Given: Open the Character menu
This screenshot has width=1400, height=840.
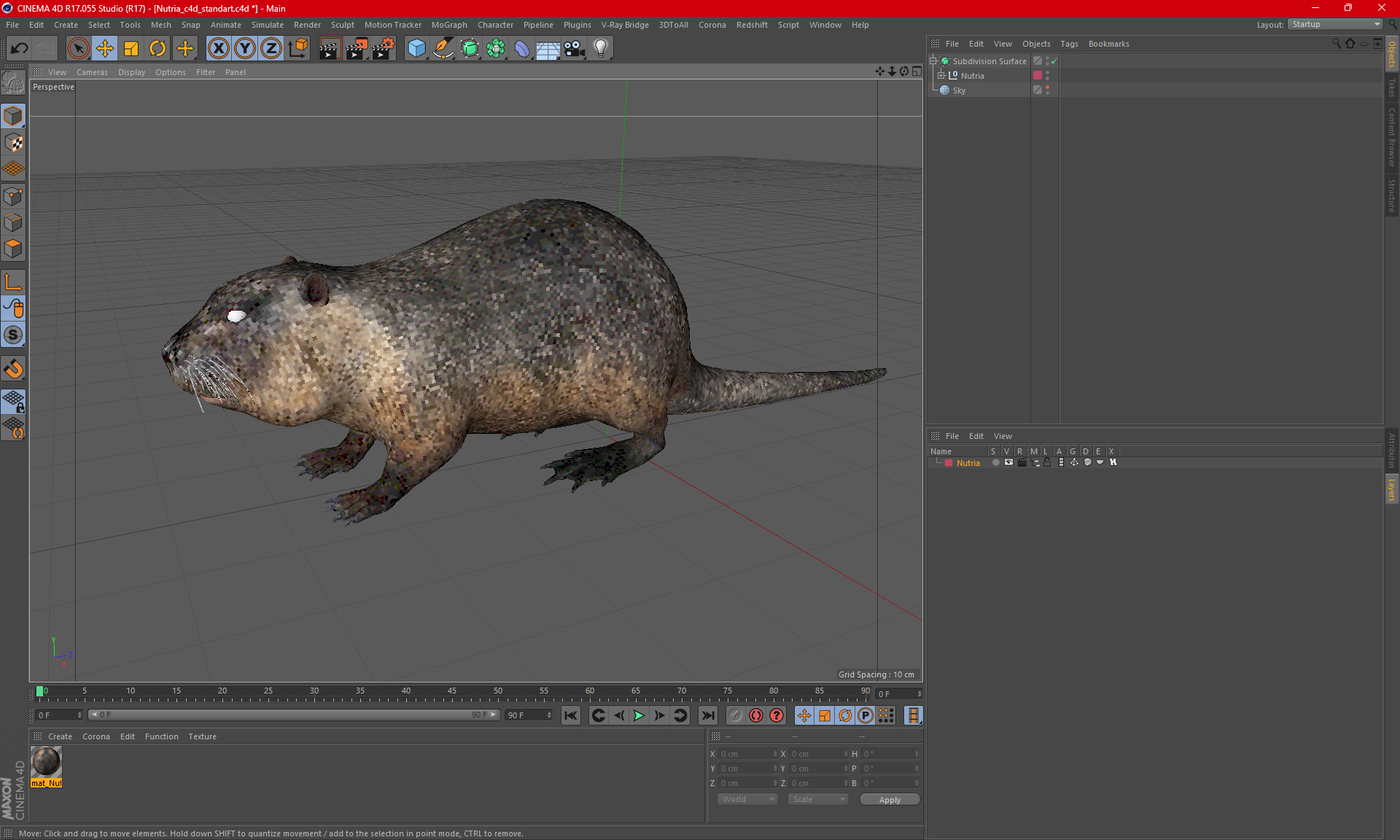Looking at the screenshot, I should coord(495,25).
